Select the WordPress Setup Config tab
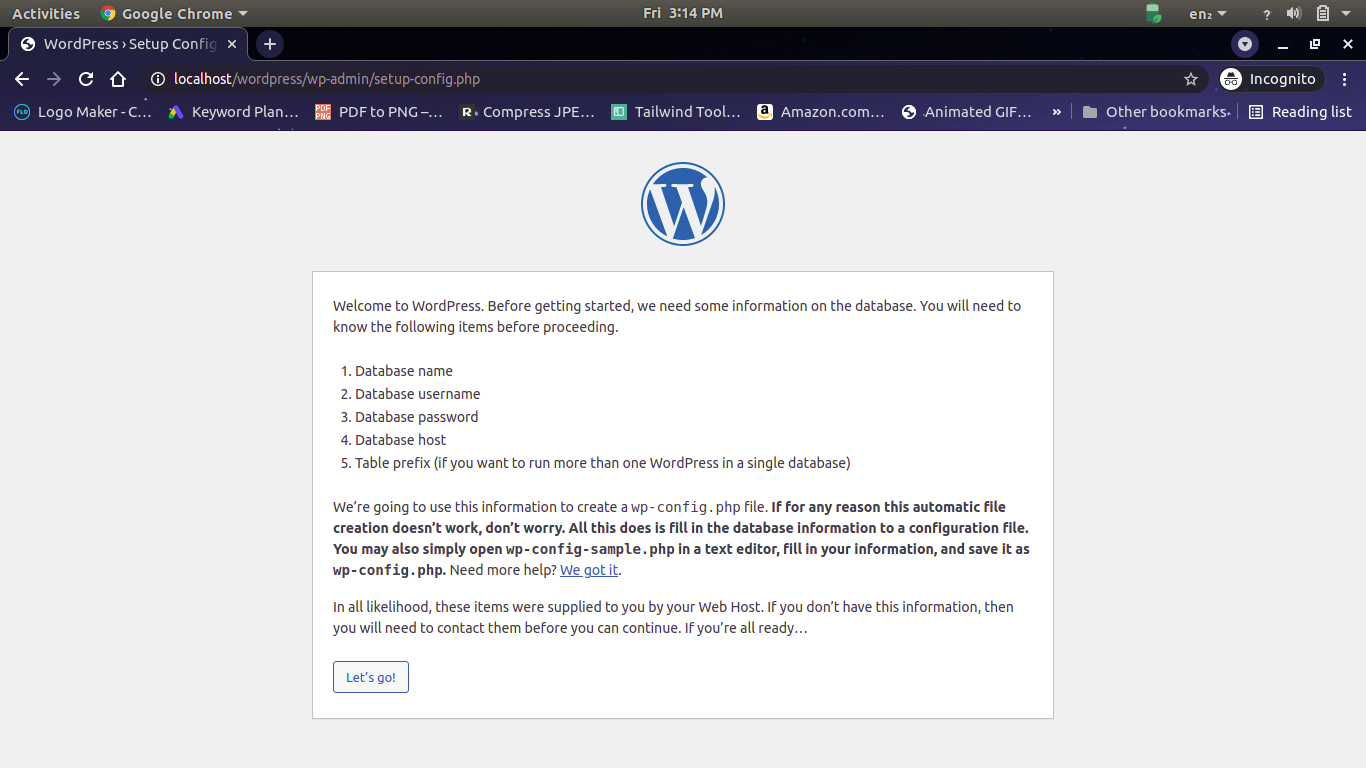 tap(128, 44)
